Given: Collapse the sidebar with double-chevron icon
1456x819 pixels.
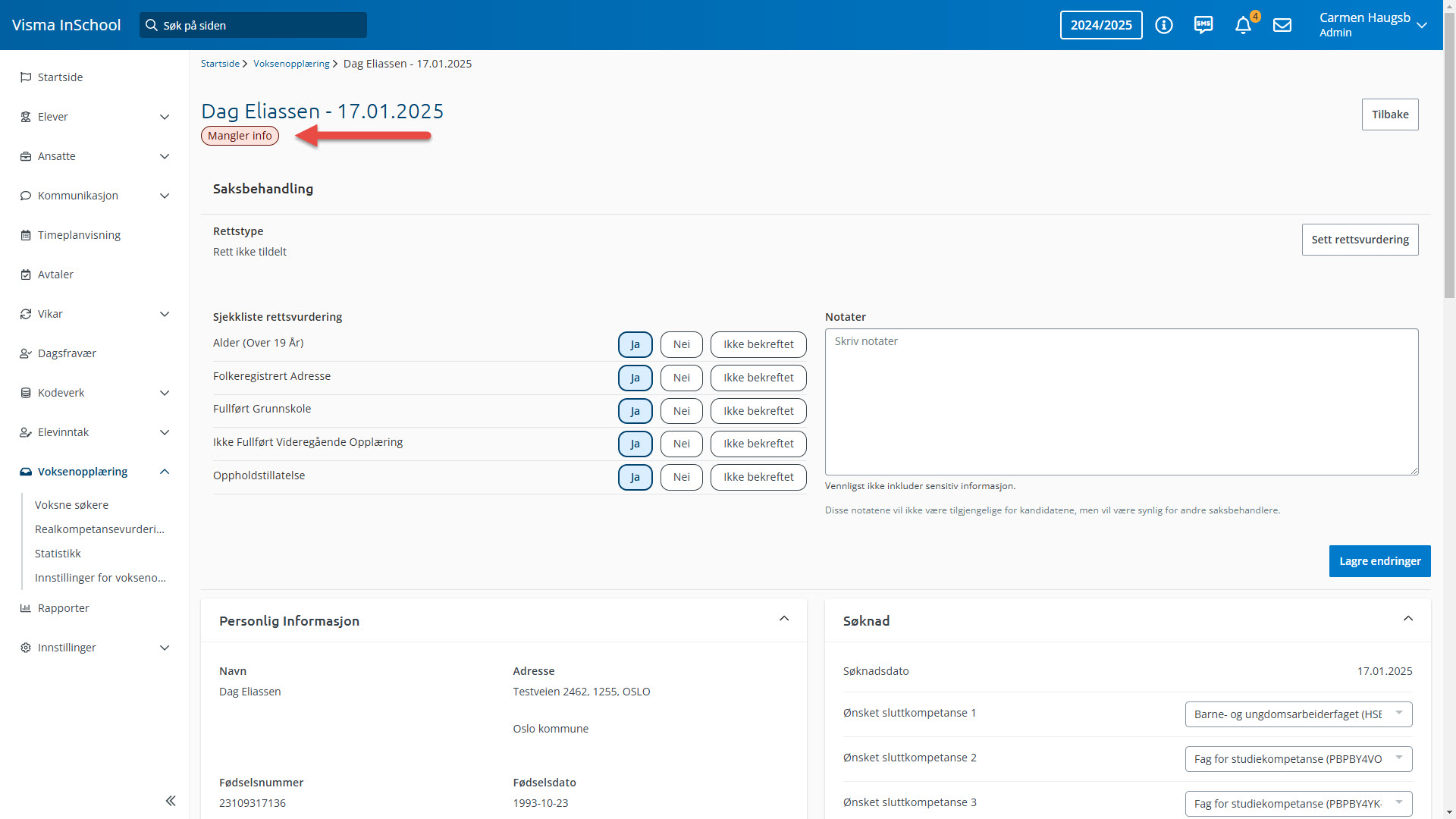Looking at the screenshot, I should click(x=171, y=801).
